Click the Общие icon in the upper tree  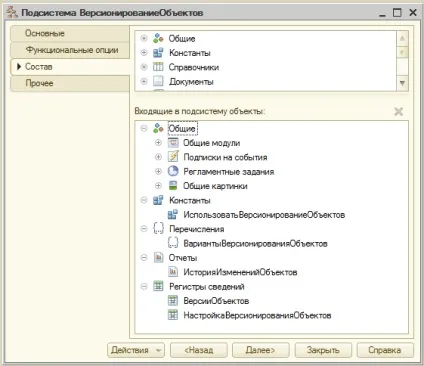click(x=158, y=38)
